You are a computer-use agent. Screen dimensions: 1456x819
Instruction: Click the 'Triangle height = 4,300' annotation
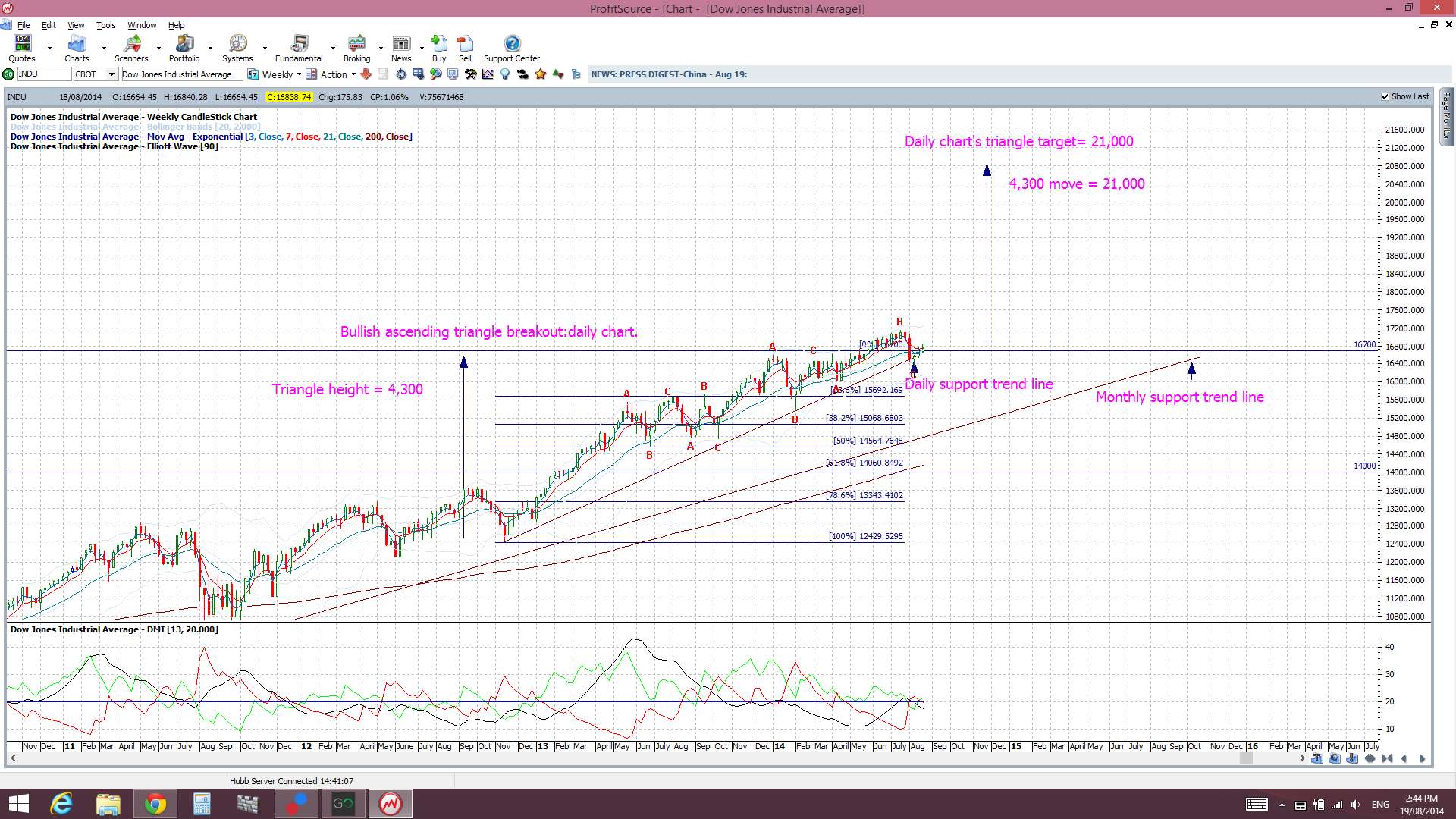347,389
